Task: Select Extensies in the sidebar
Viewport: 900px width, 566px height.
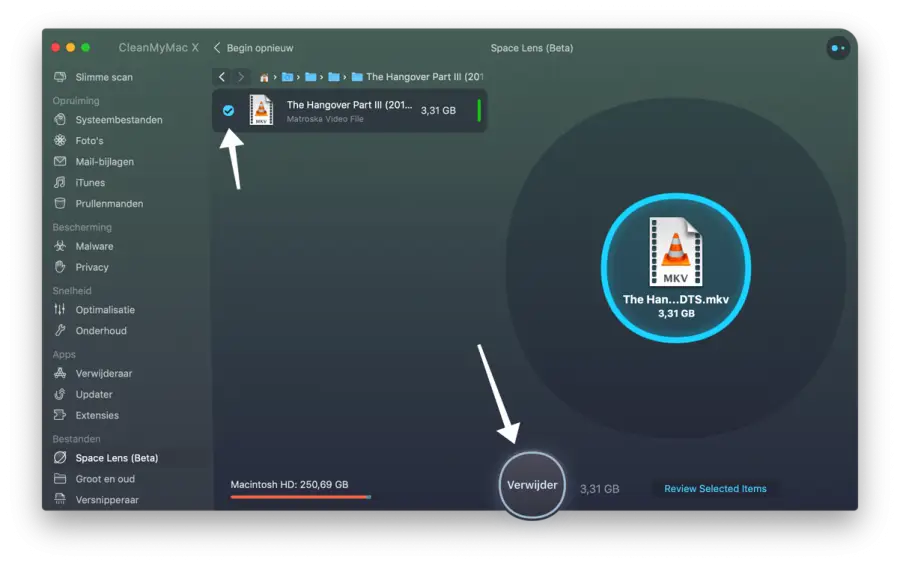Action: 97,415
